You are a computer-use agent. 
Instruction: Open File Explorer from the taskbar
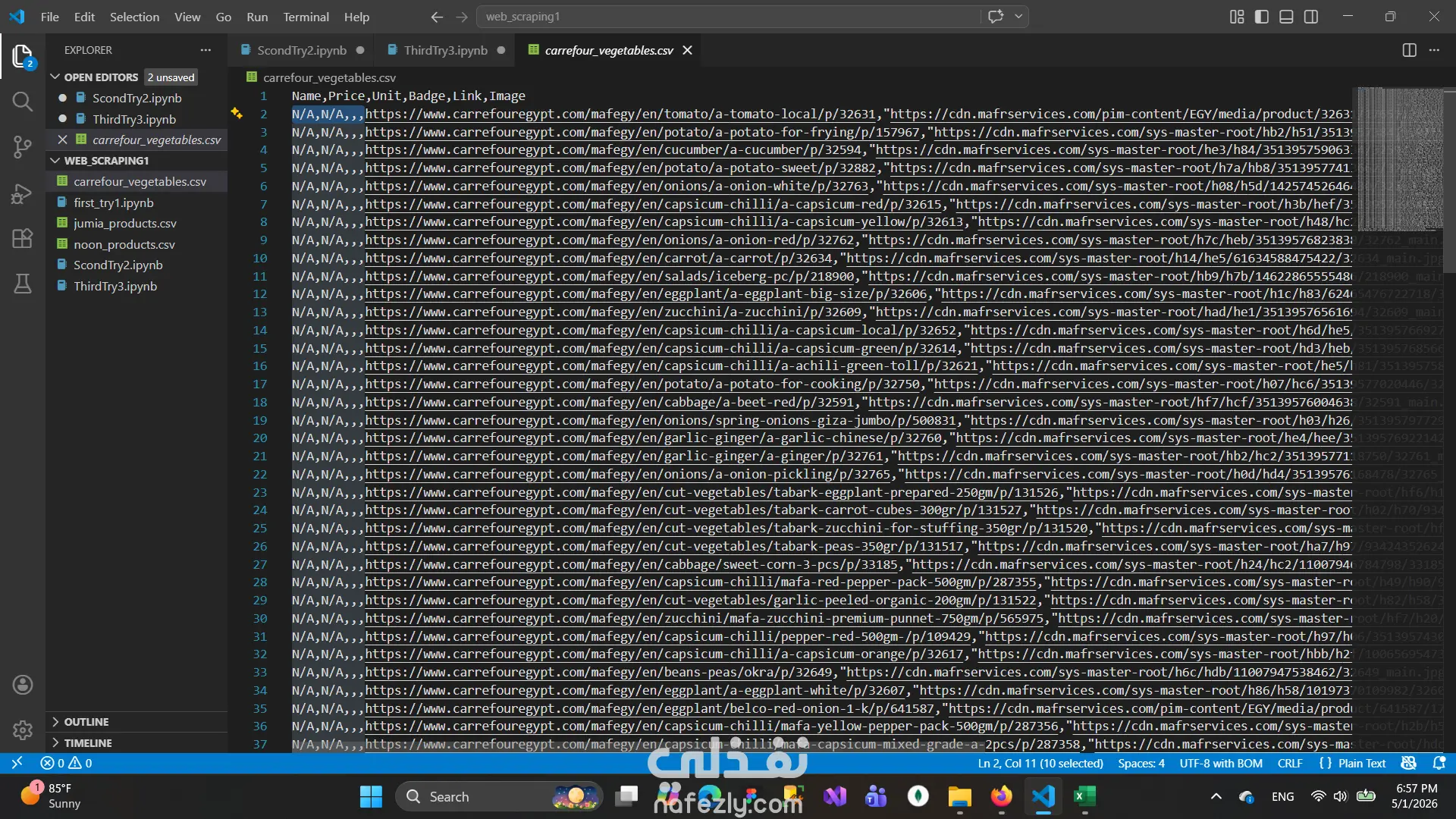point(959,796)
